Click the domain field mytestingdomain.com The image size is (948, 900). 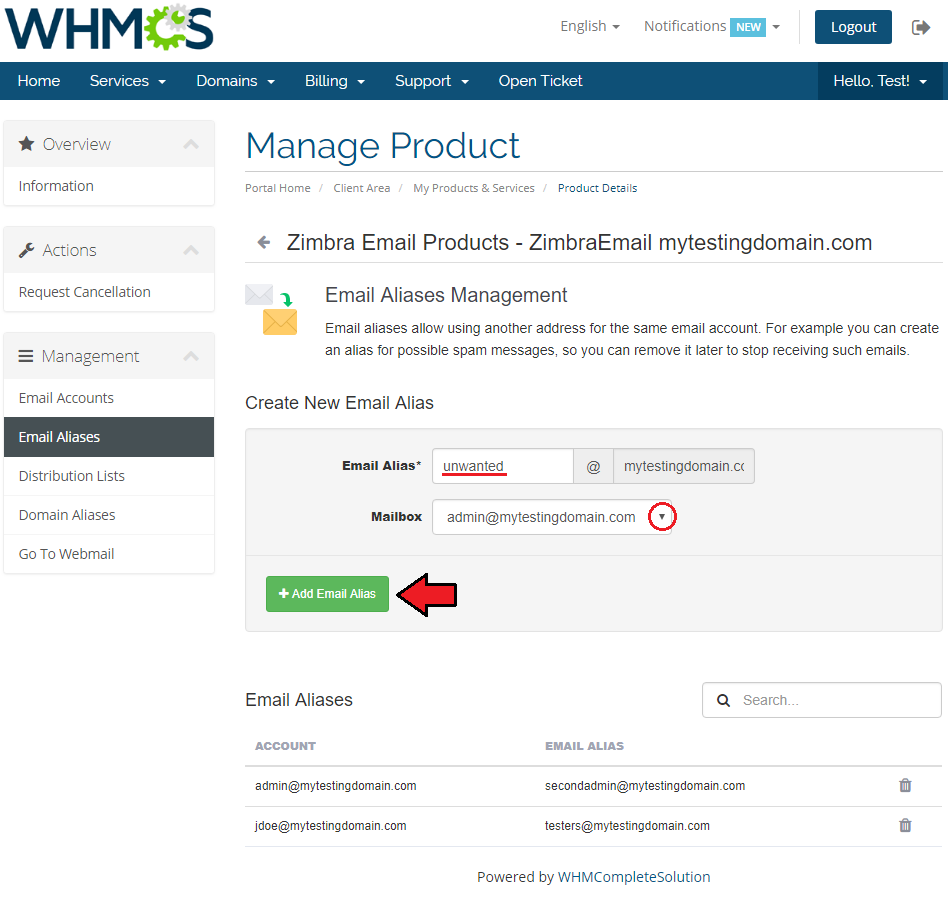684,466
